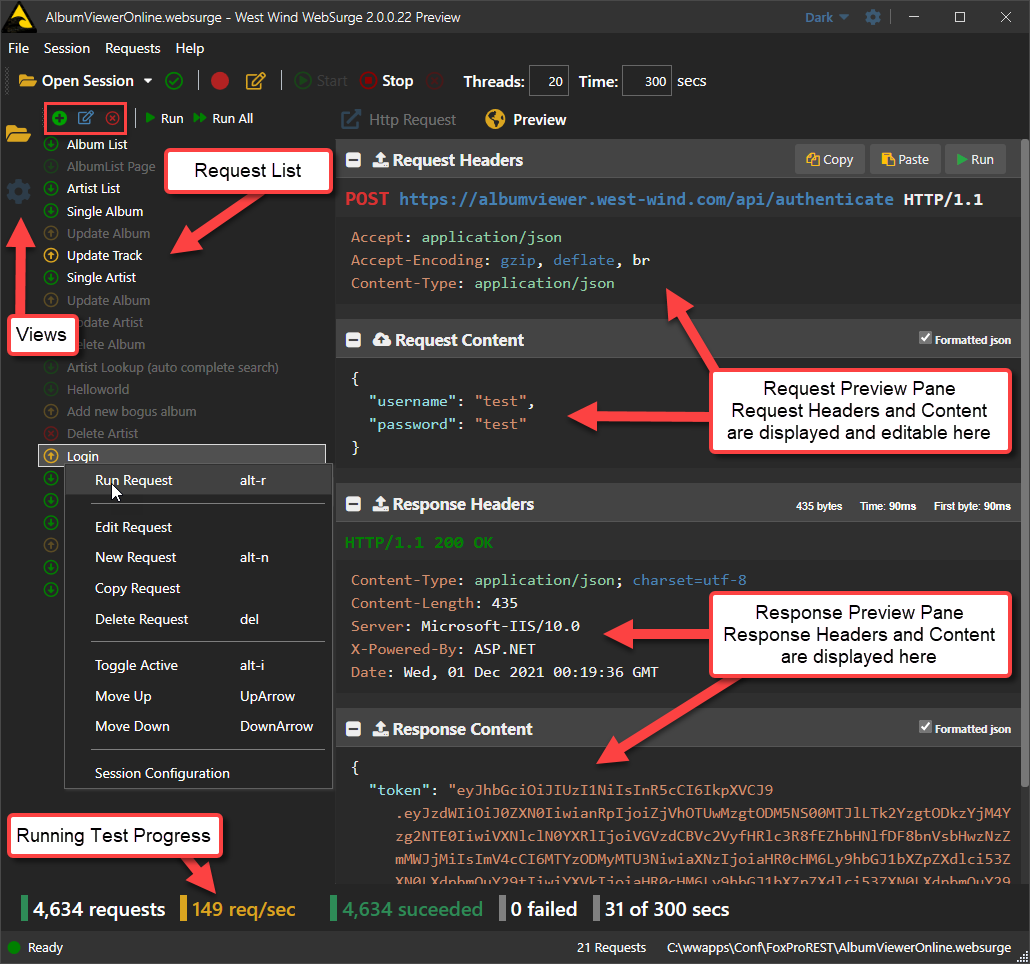Collapse the Request Content section

click(x=353, y=340)
